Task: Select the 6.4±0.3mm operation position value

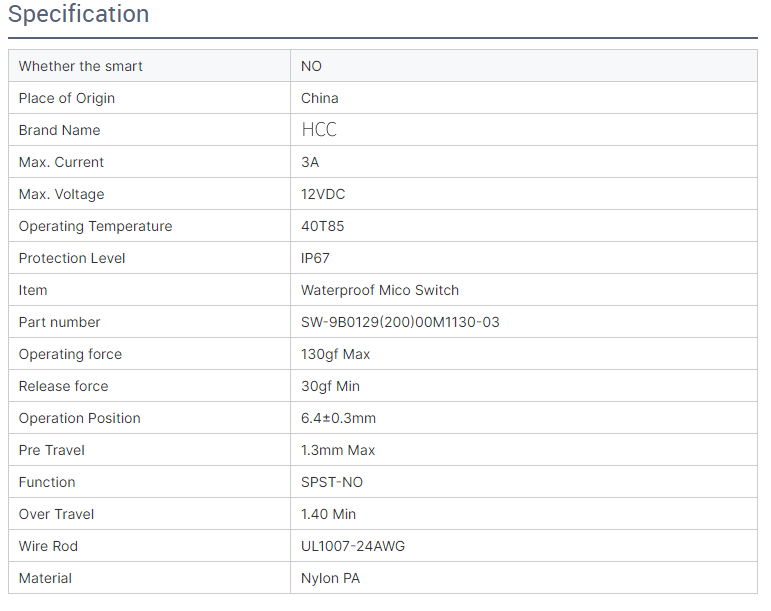Action: pyautogui.click(x=339, y=418)
